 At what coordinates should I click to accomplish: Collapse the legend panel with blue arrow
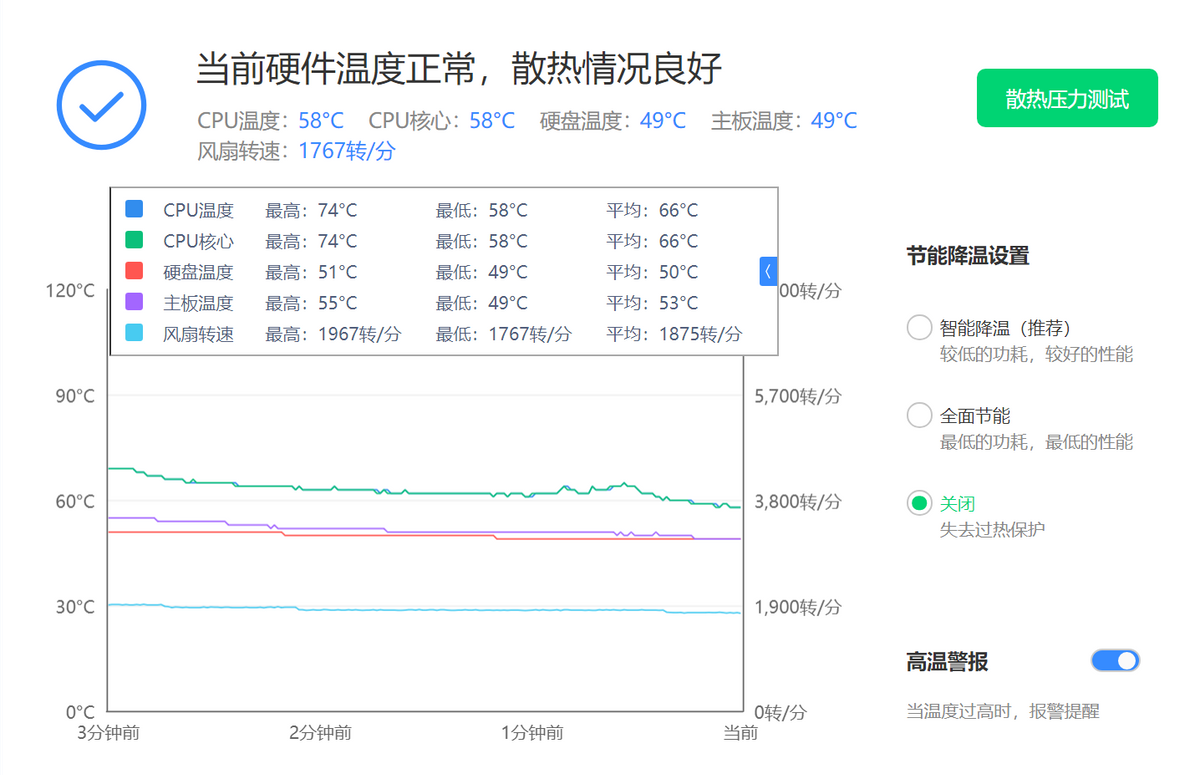[768, 271]
